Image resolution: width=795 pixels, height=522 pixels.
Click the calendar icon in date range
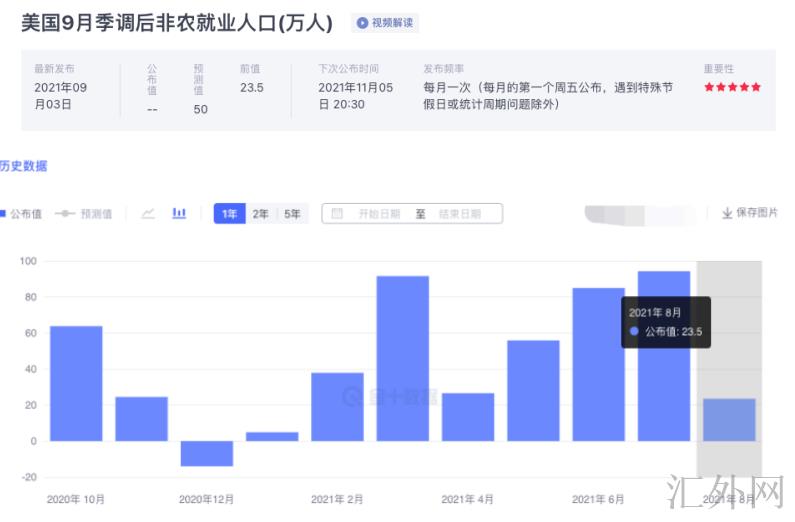337,213
